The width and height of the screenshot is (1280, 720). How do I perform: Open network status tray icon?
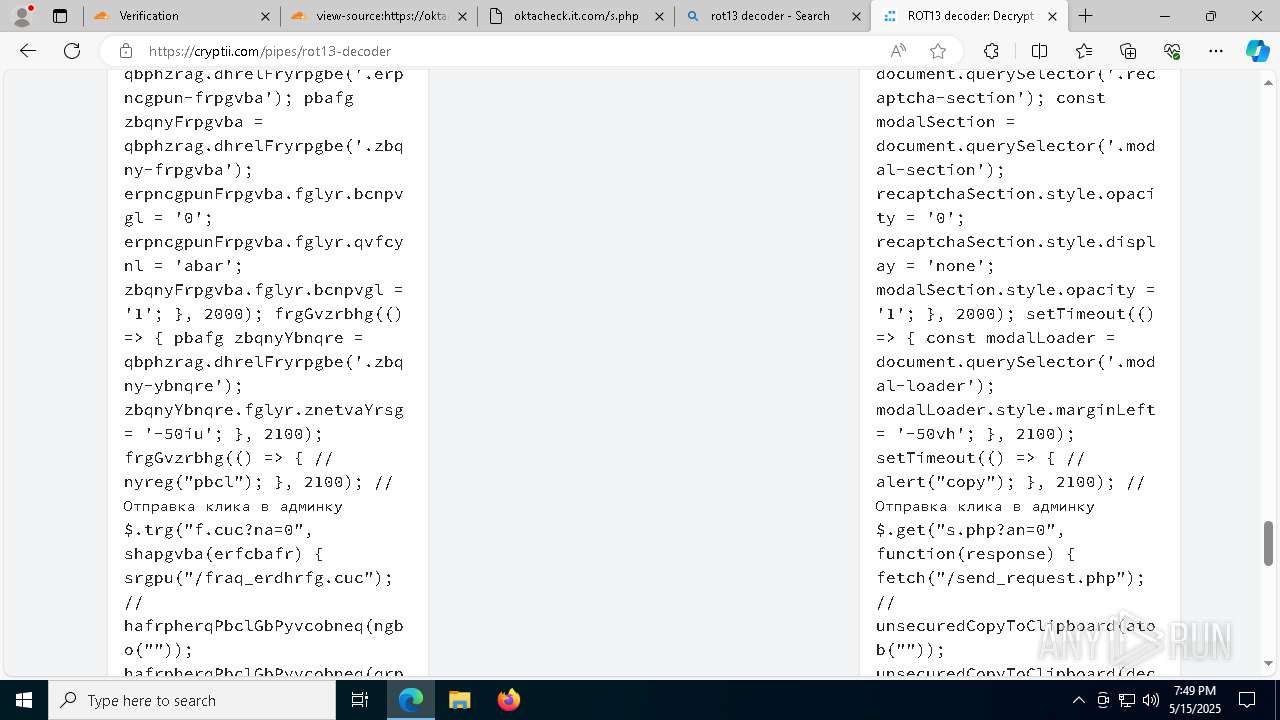[x=1126, y=700]
